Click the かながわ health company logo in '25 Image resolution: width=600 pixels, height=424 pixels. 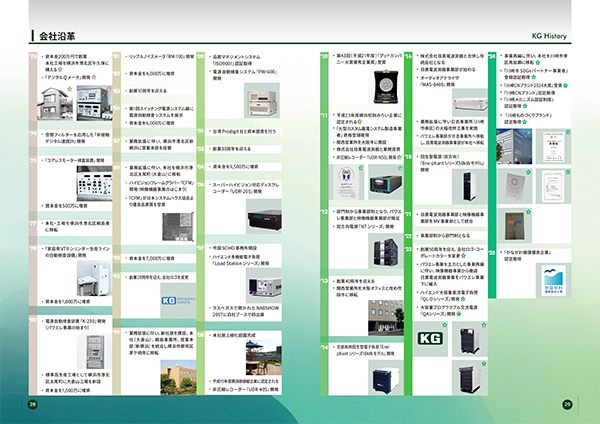coord(553,280)
